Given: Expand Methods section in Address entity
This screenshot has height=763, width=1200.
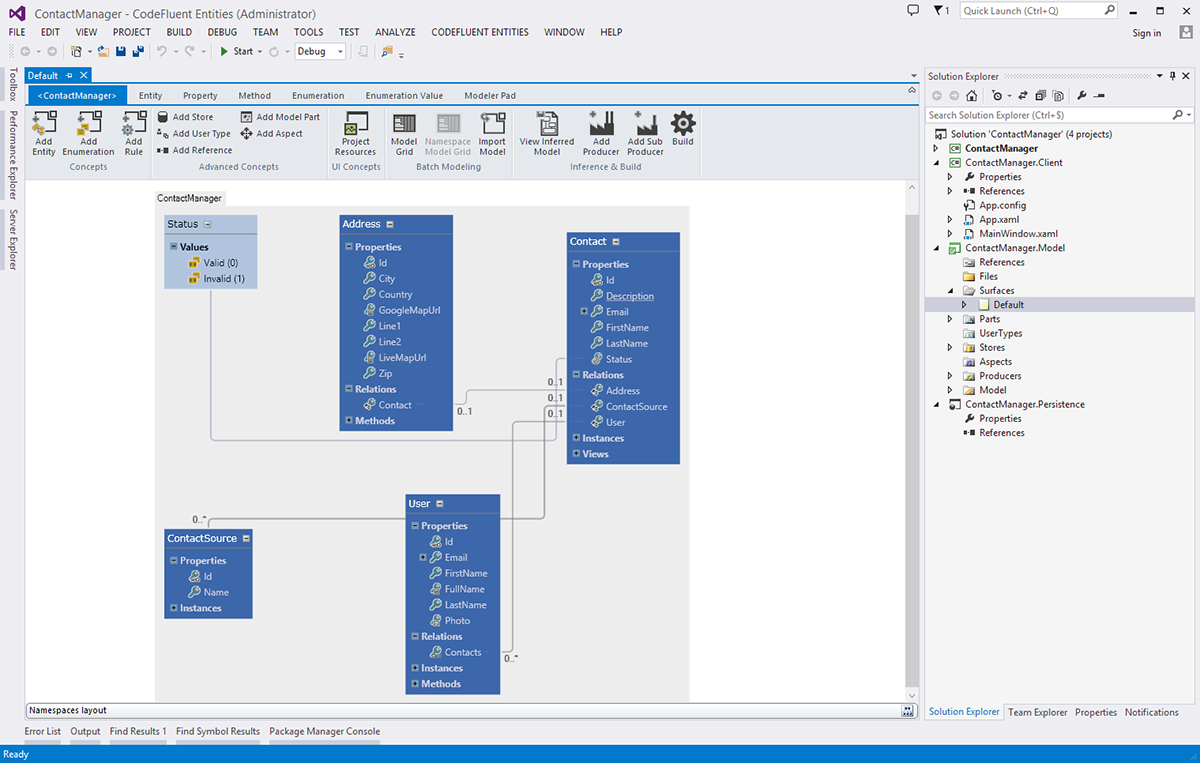Looking at the screenshot, I should [349, 421].
